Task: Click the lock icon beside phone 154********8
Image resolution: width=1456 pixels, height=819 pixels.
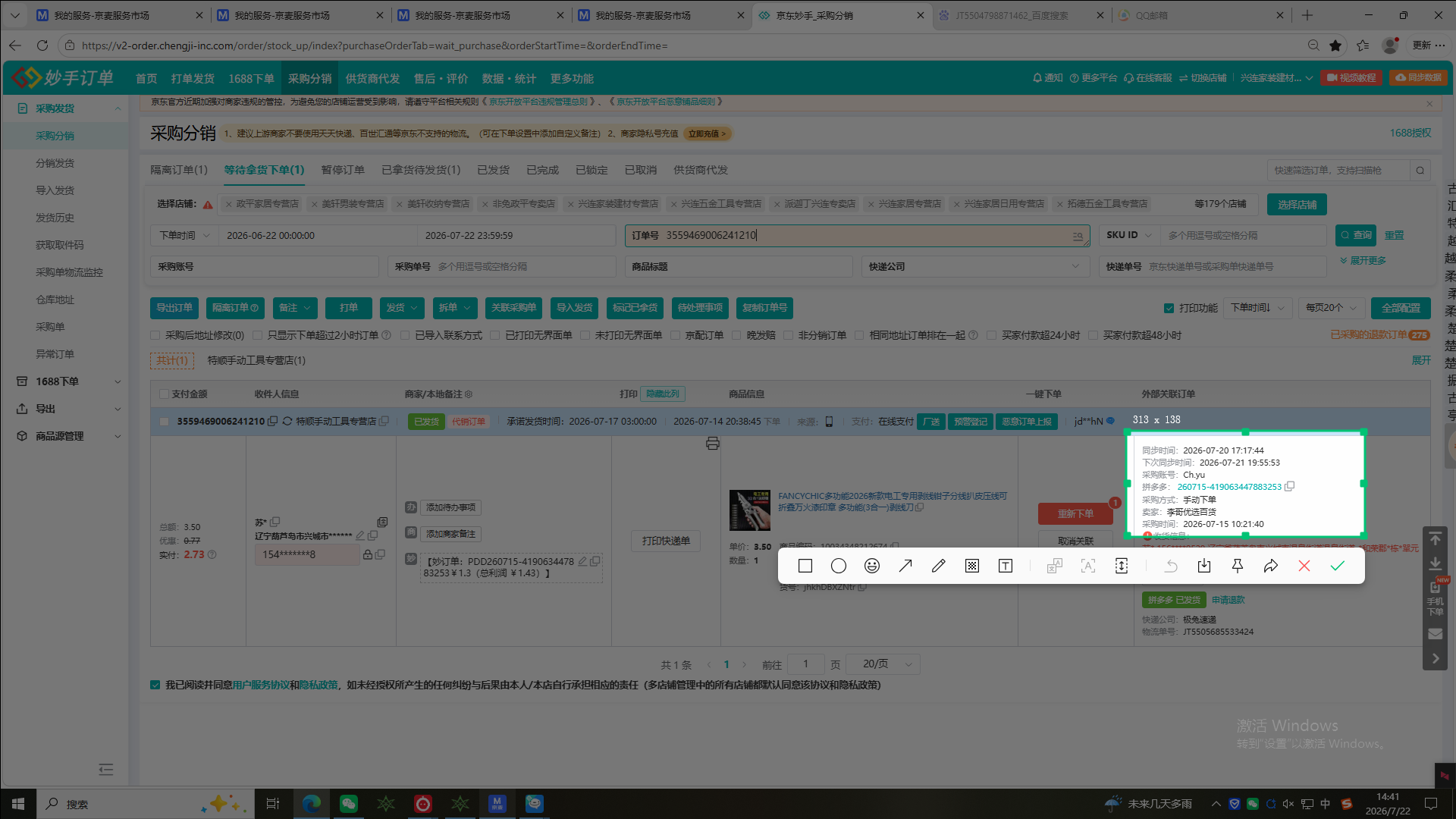Action: (x=368, y=555)
